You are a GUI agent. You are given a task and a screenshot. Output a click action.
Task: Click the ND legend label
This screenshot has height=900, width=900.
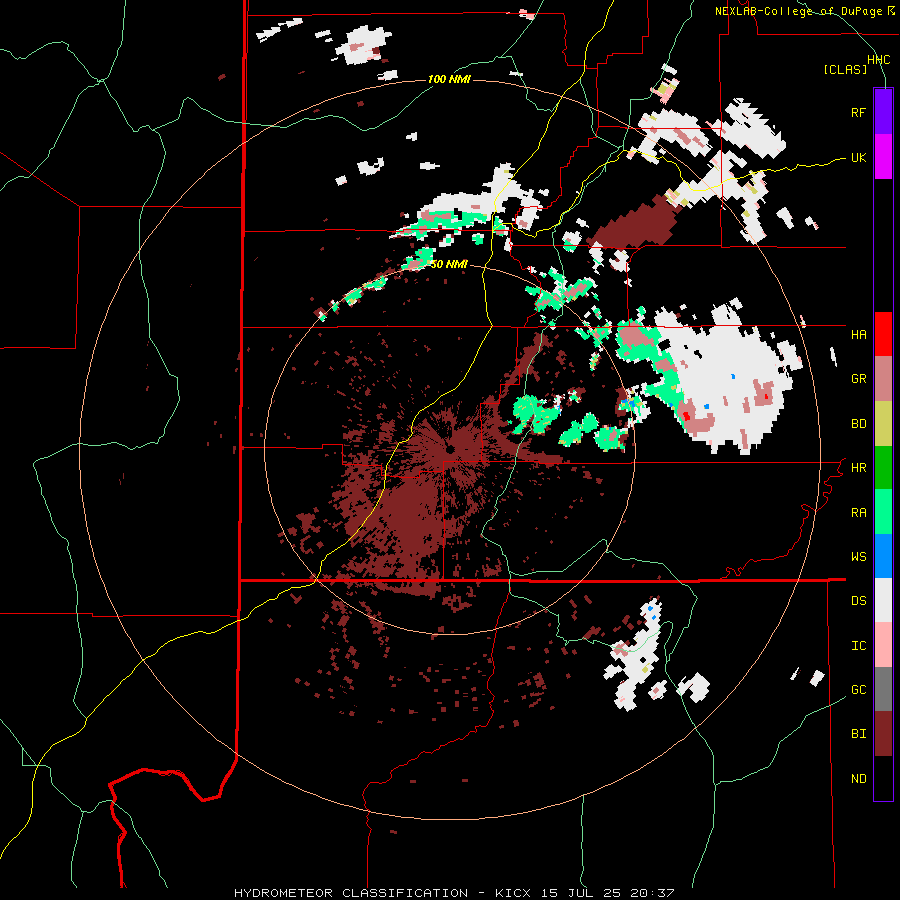click(x=858, y=779)
